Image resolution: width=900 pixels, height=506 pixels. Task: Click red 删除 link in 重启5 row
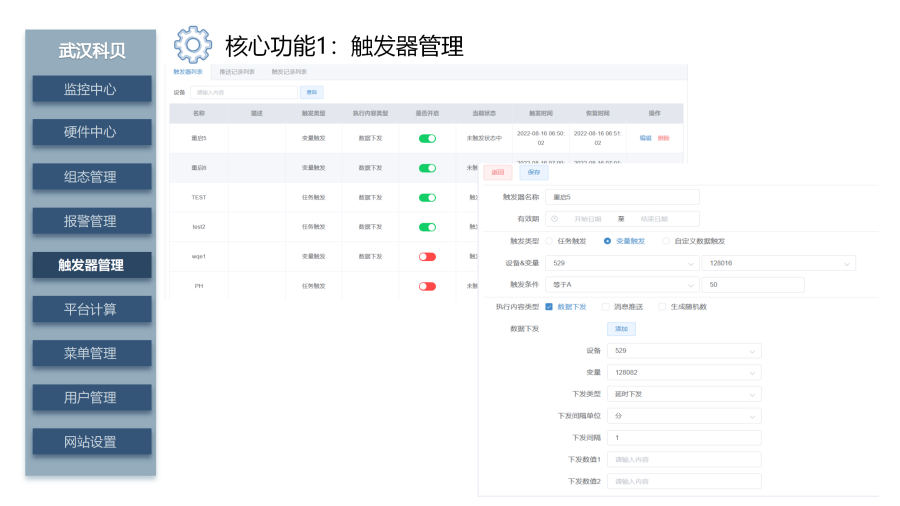664,138
